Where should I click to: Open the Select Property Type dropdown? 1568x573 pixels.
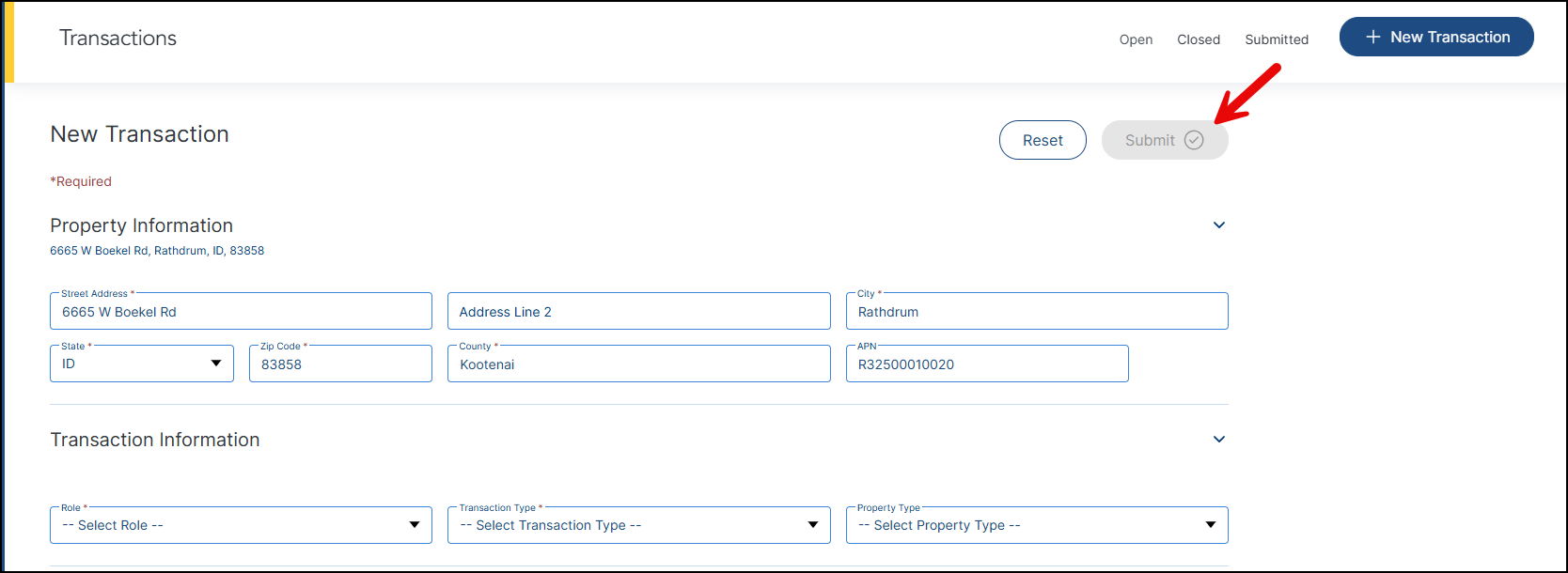click(x=1037, y=525)
